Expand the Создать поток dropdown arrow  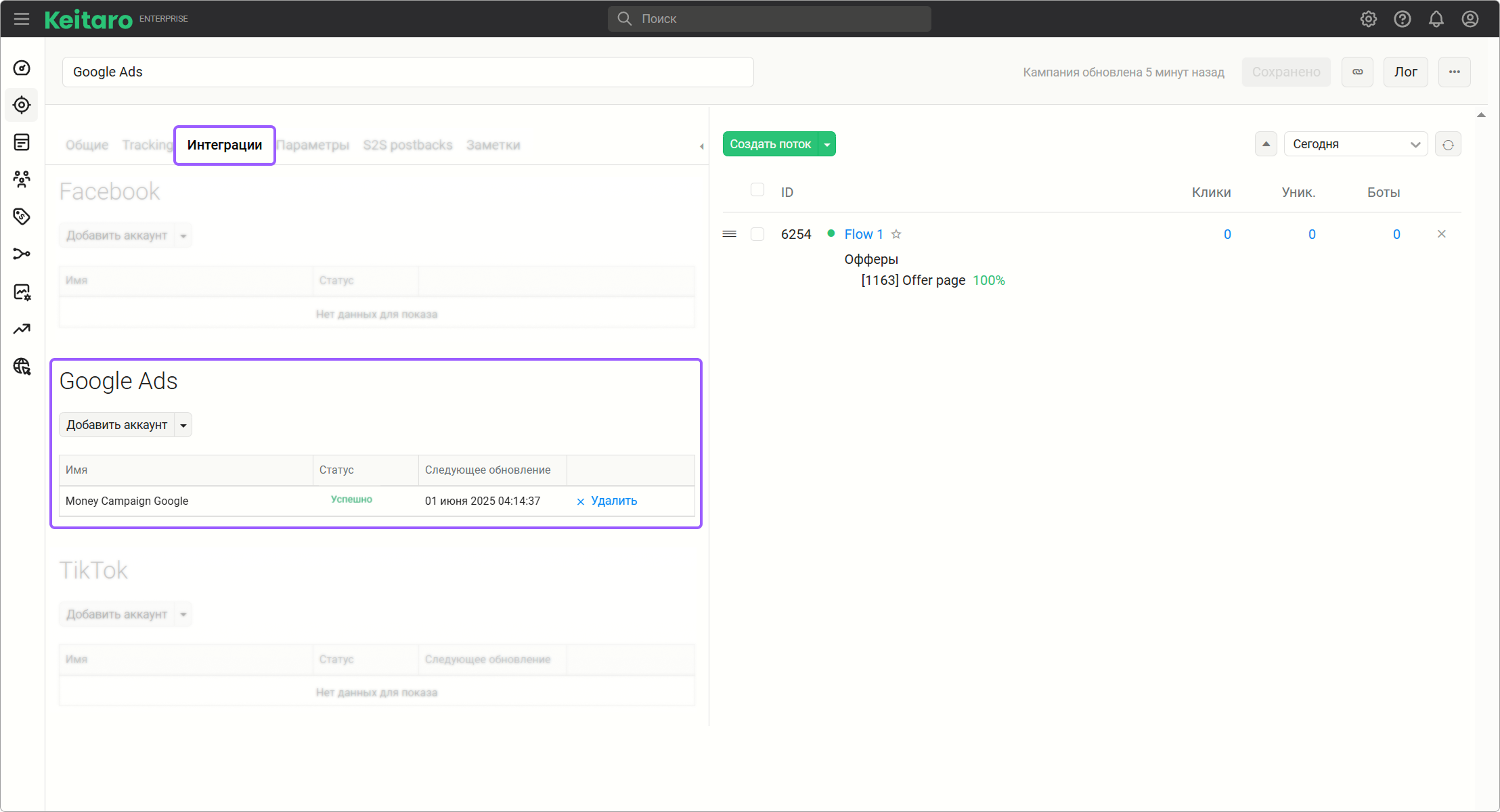tap(827, 144)
